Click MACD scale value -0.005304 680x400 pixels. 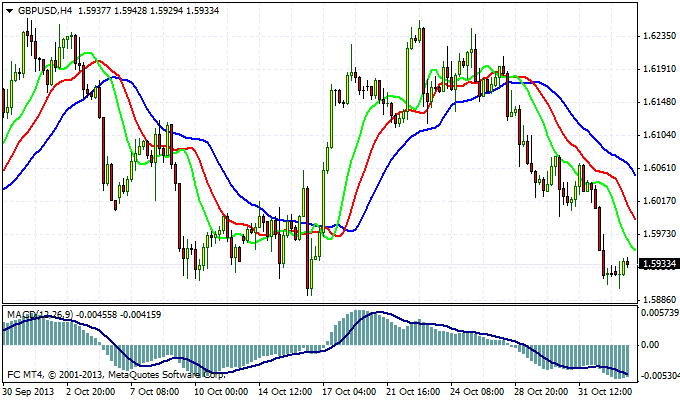tap(660, 376)
